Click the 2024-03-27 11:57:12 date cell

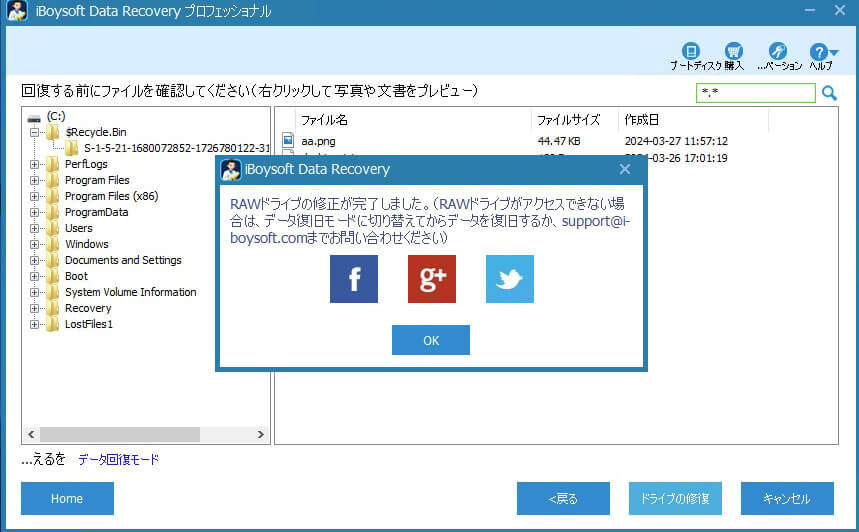(676, 141)
